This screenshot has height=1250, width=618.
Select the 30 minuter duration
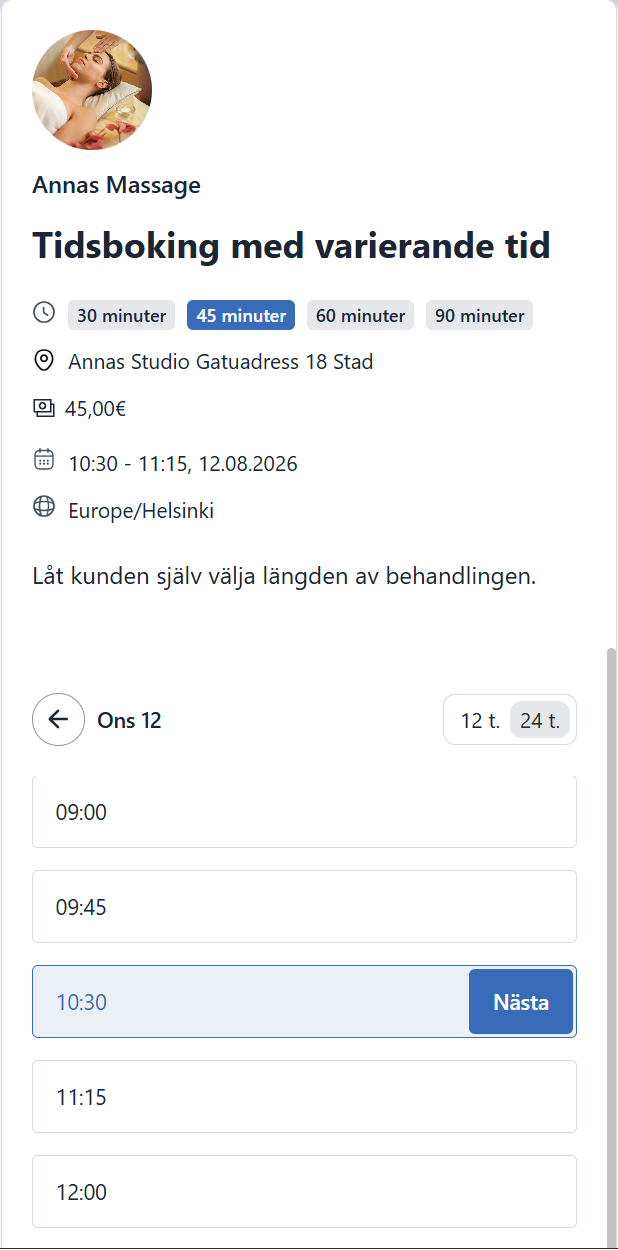pos(121,315)
